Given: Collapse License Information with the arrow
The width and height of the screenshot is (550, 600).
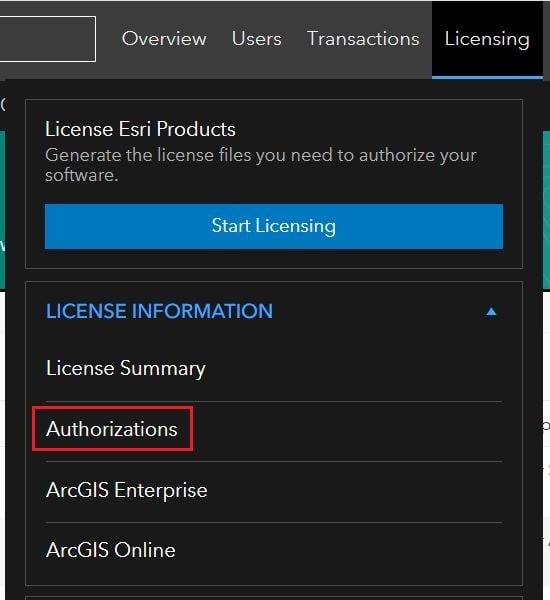Looking at the screenshot, I should point(491,312).
